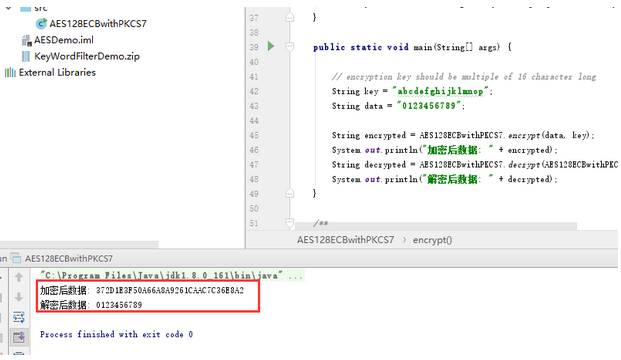
Task: Click the encrypt() breadcrumb item
Action: point(432,240)
